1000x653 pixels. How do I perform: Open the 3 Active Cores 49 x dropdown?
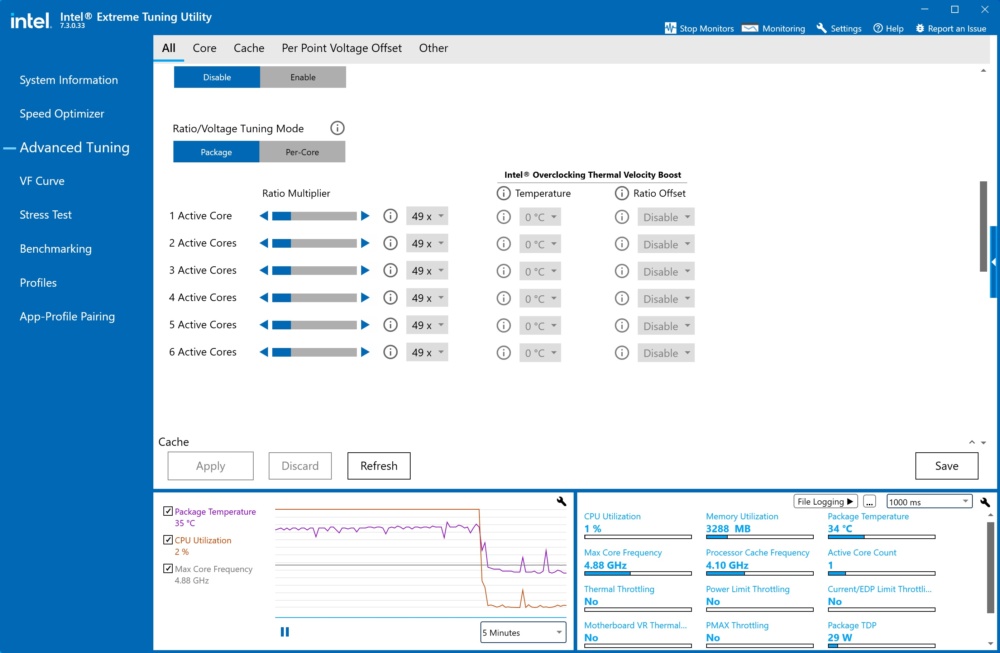(427, 271)
